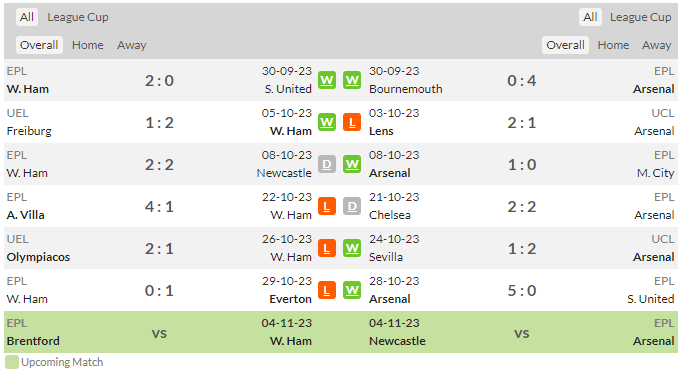The image size is (680, 386).
Task: Select the left panel's All filter
Action: (27, 17)
